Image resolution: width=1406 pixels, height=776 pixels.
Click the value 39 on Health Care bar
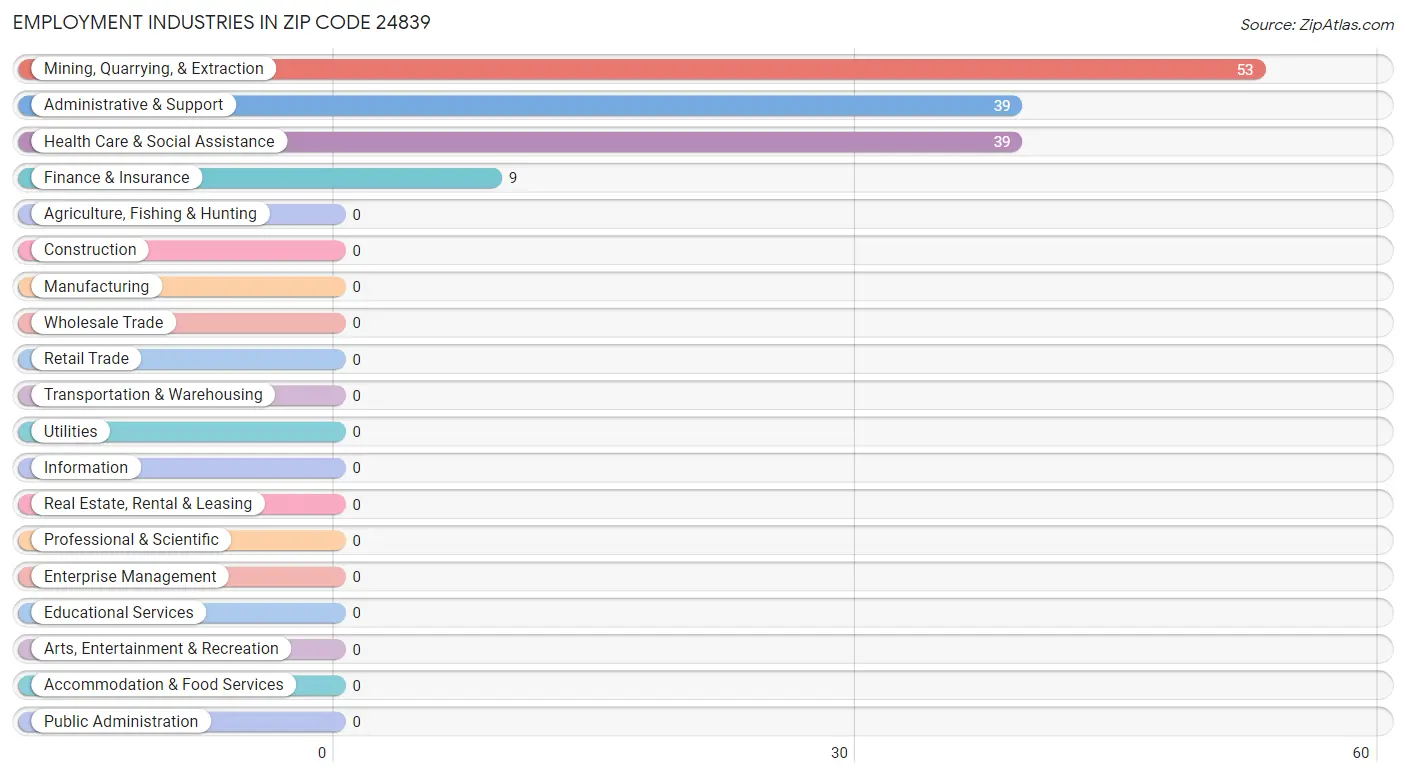[x=1002, y=142]
